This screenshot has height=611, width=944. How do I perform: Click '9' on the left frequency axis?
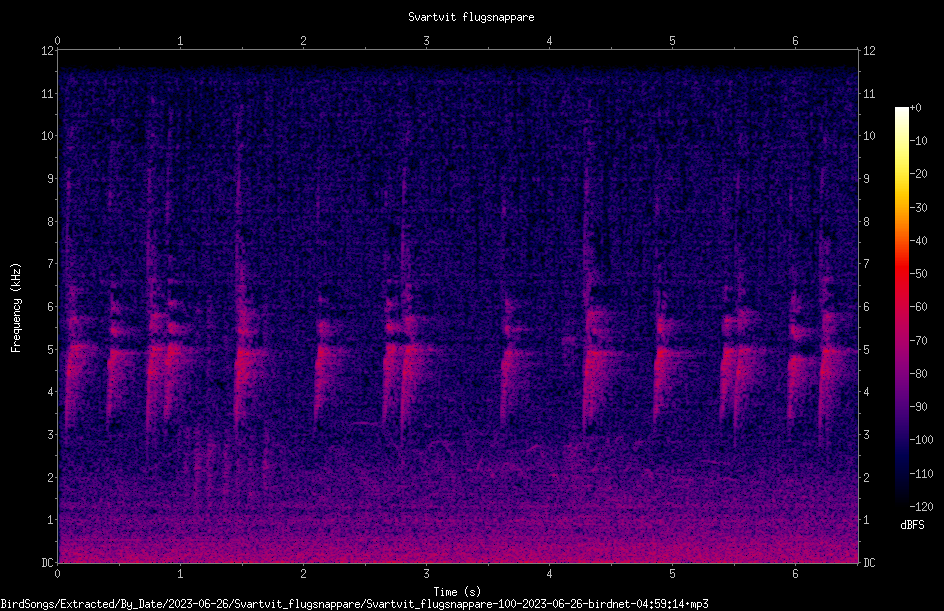51,179
